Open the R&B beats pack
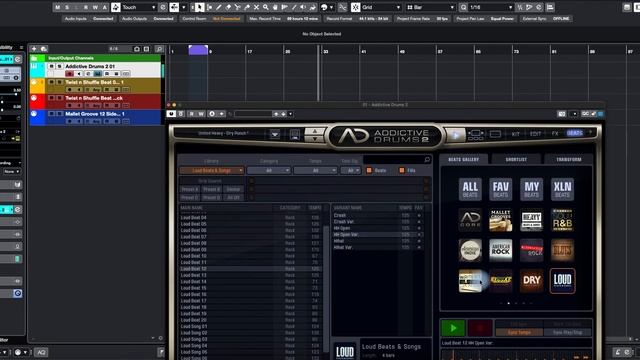This screenshot has height=360, width=640. [x=562, y=220]
